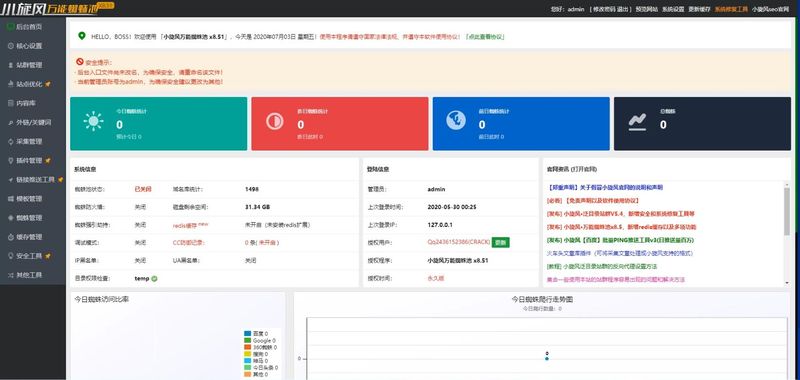The image size is (800, 380).
Task: Click the rocket badge beside 安全工具
Action: (48, 256)
